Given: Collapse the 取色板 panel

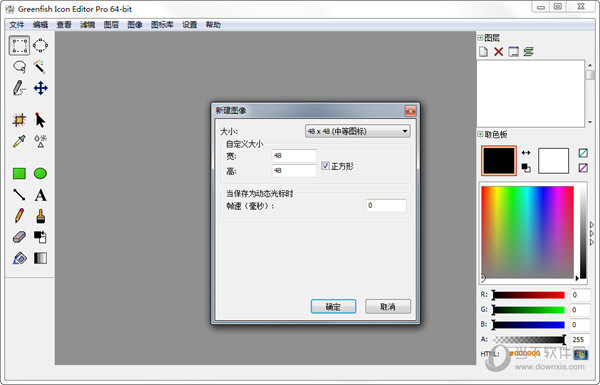Looking at the screenshot, I should click(x=480, y=134).
